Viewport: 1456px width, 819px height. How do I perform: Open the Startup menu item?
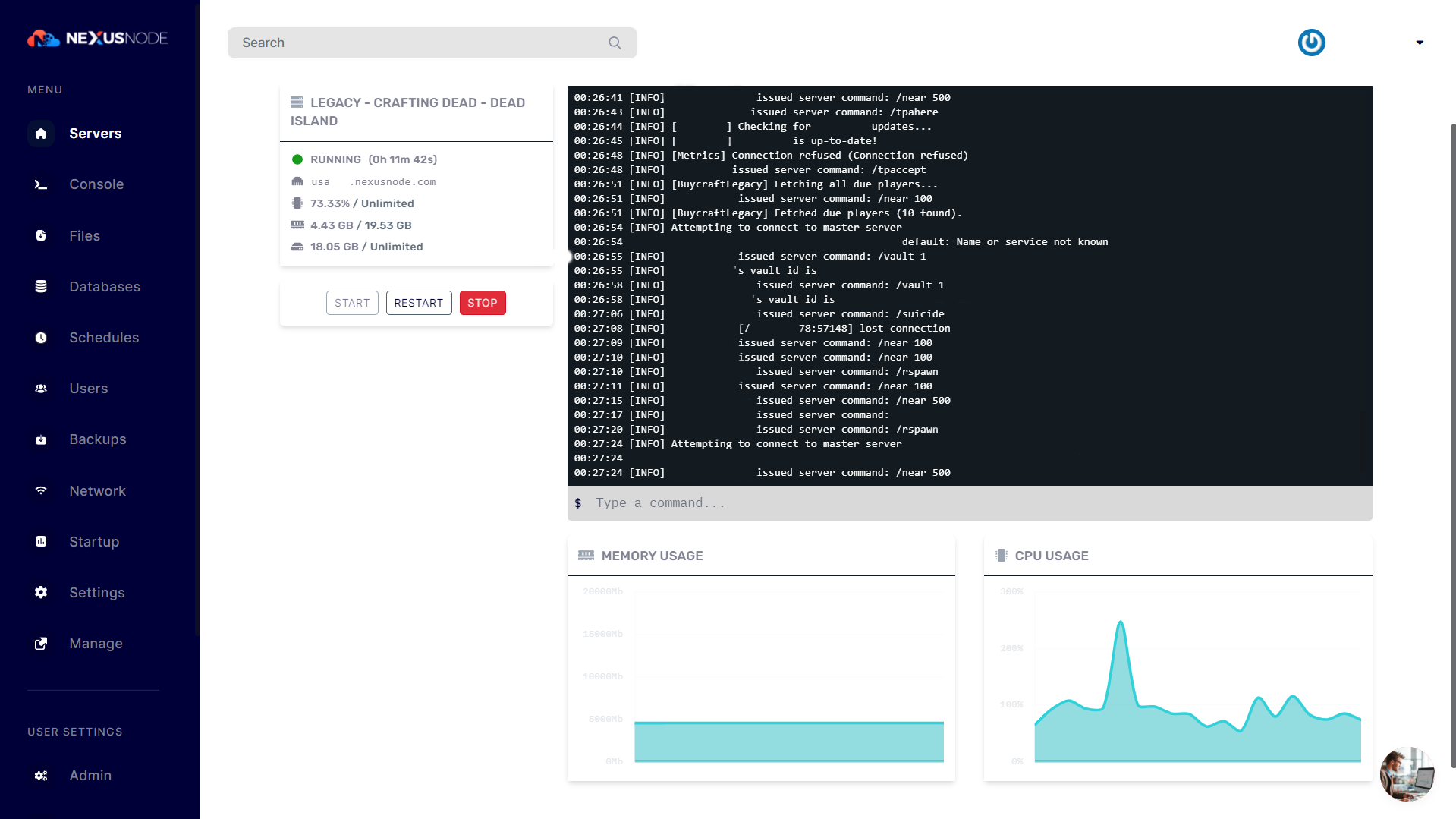pos(94,542)
